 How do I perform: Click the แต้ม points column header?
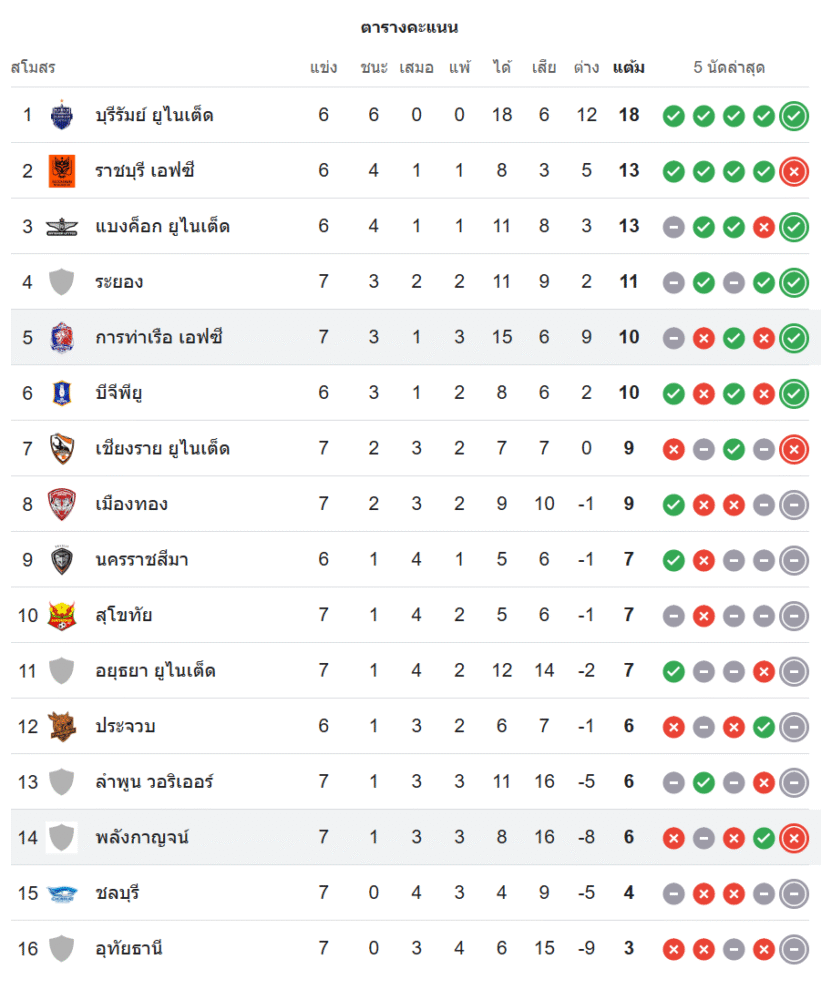click(628, 68)
